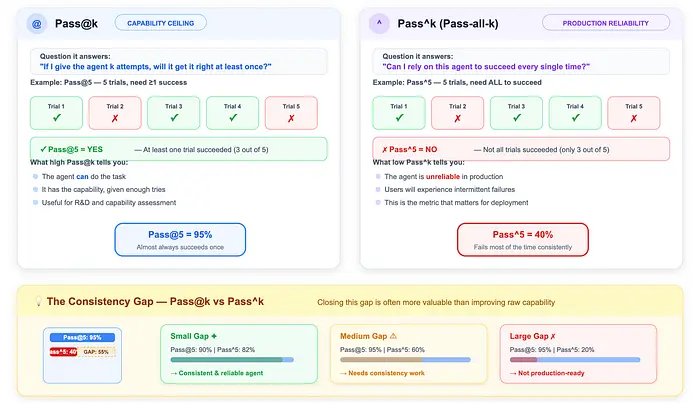
Task: Click the Pass@5 = 95% result box
Action: 180,240
